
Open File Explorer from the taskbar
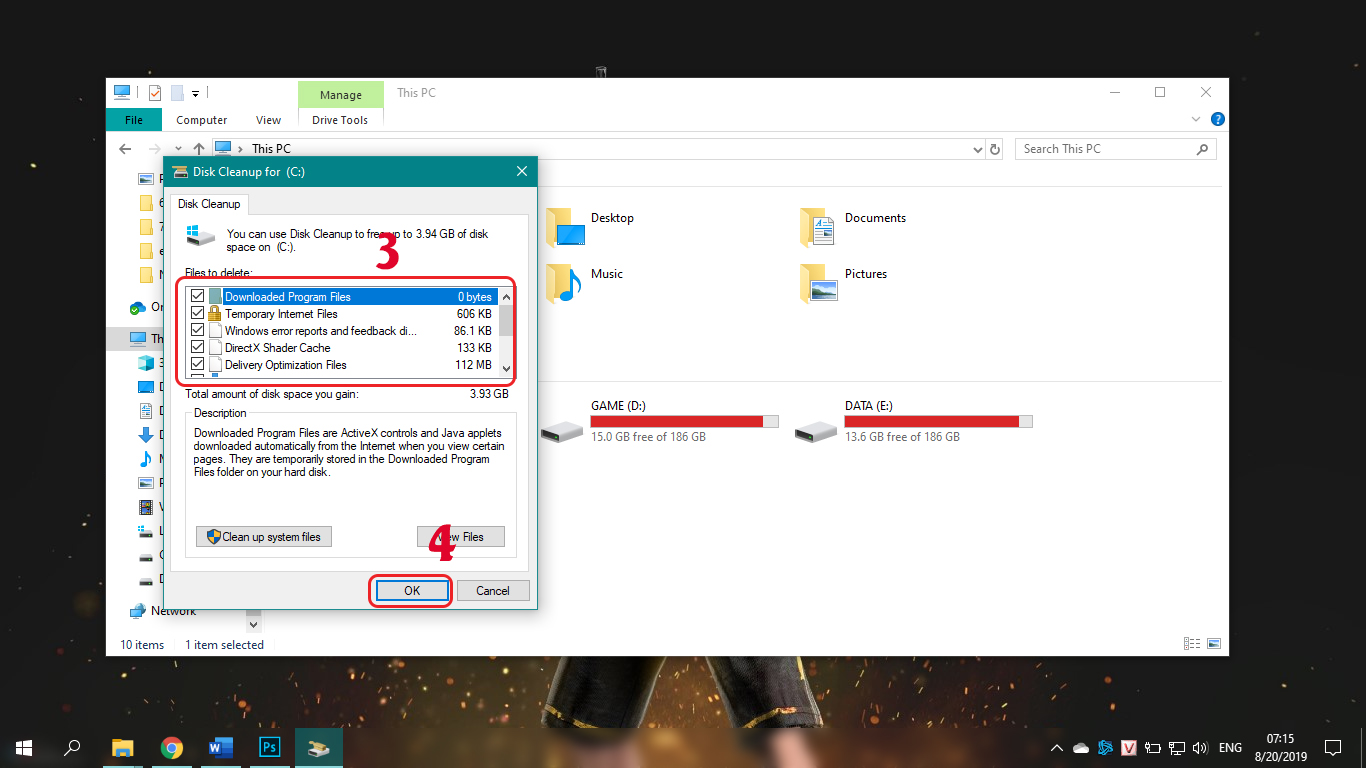point(122,747)
